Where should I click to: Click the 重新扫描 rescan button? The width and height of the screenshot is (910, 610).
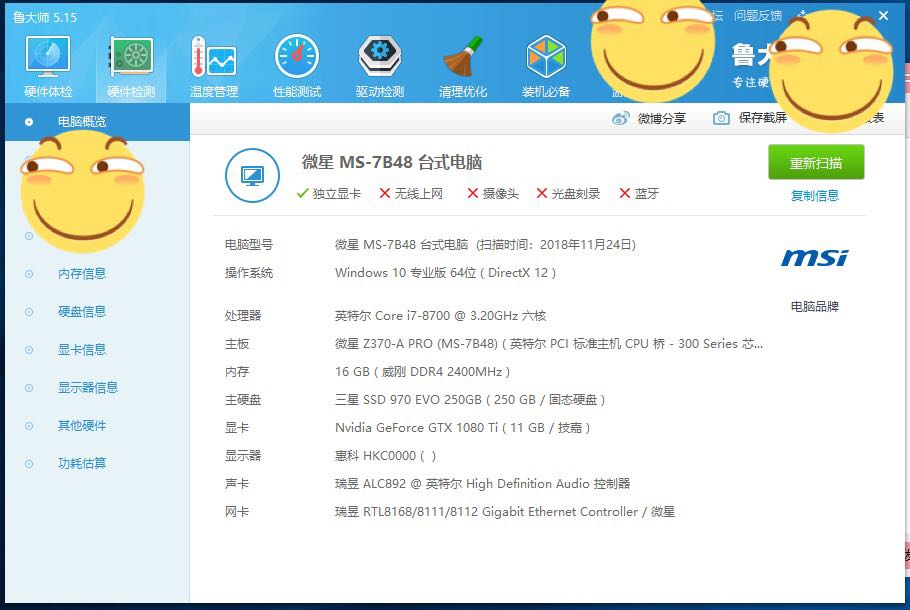tap(816, 163)
